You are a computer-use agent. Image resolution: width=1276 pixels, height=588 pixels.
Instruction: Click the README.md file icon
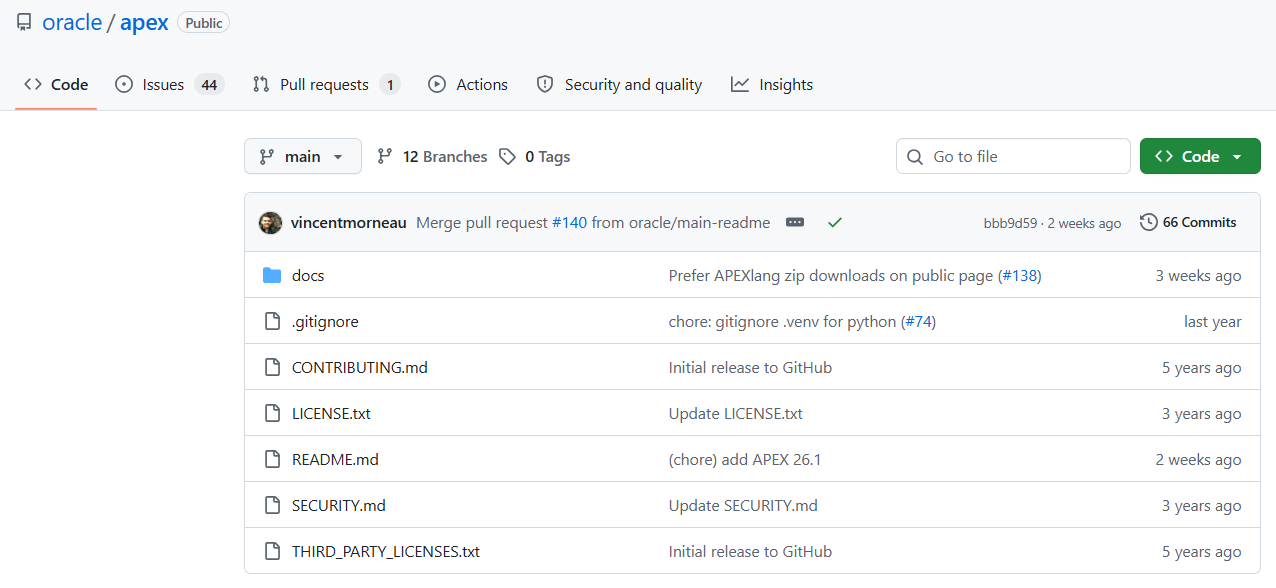pyautogui.click(x=272, y=459)
